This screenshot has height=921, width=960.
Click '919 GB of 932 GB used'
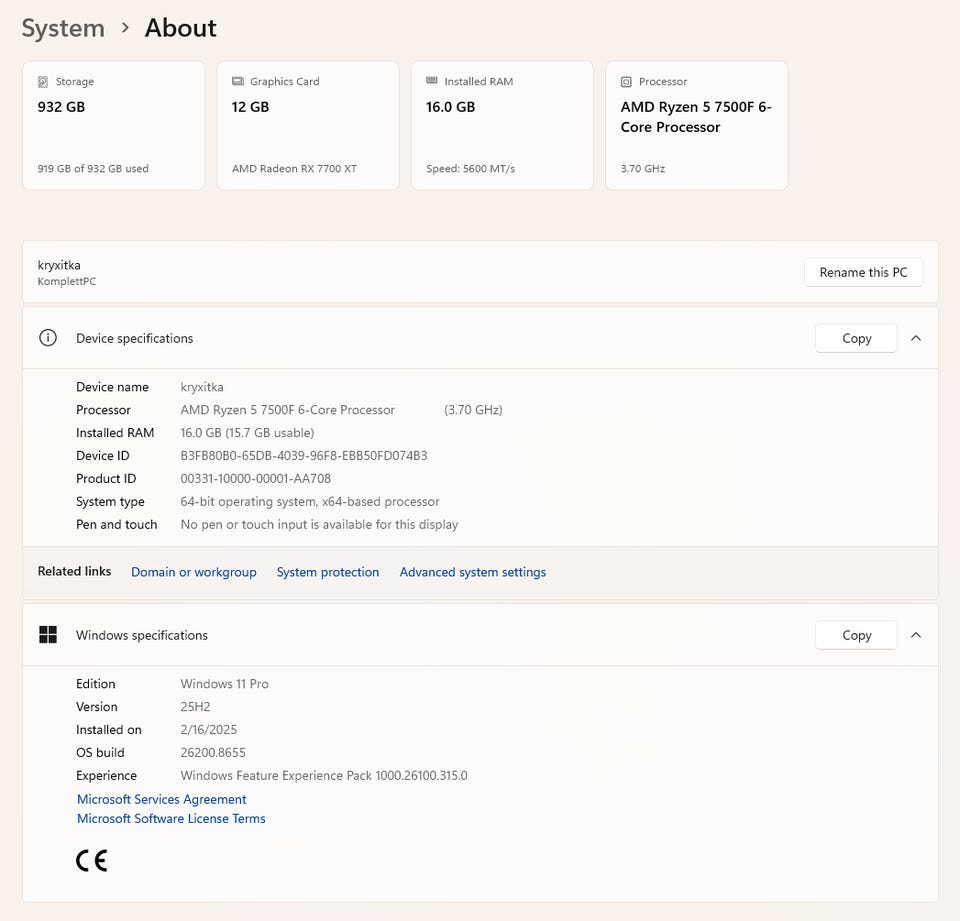coord(93,168)
